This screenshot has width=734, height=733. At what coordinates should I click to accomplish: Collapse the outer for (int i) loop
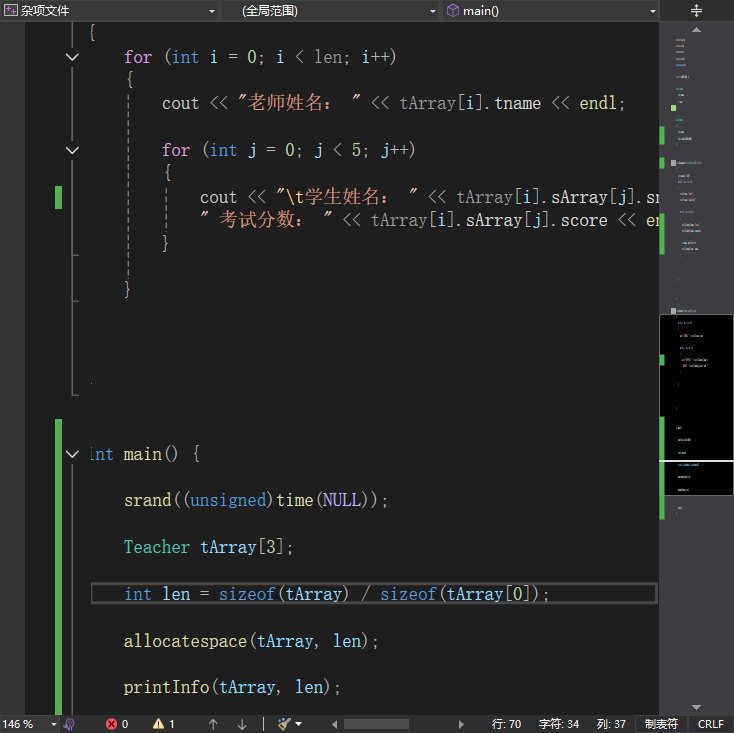coord(72,57)
